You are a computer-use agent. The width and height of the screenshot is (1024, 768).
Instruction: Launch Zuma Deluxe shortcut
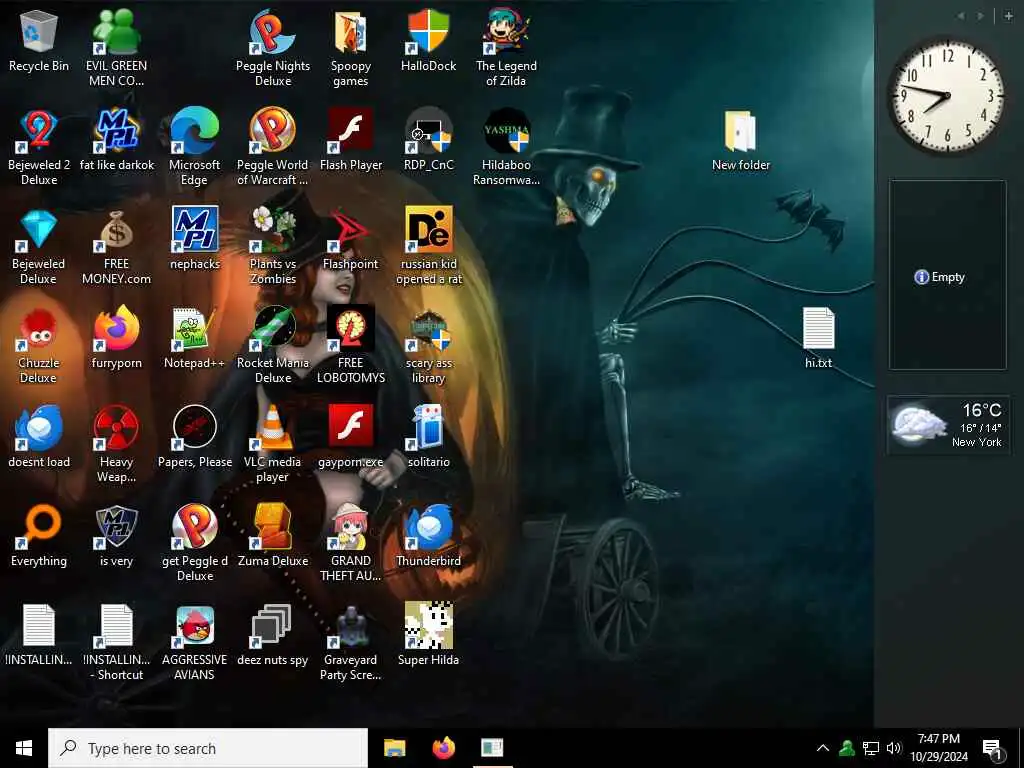click(273, 537)
